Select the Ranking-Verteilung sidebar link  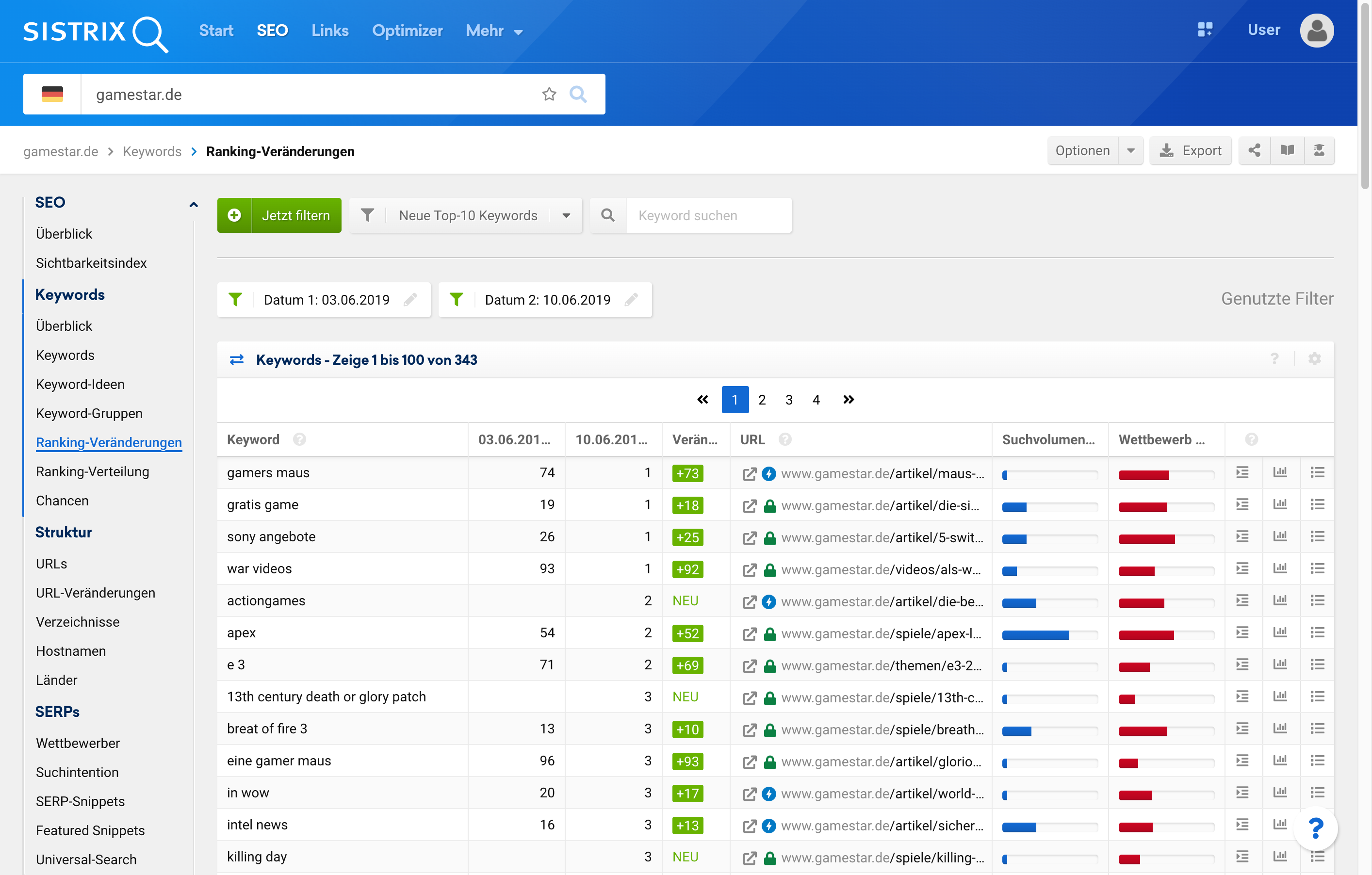click(x=93, y=470)
